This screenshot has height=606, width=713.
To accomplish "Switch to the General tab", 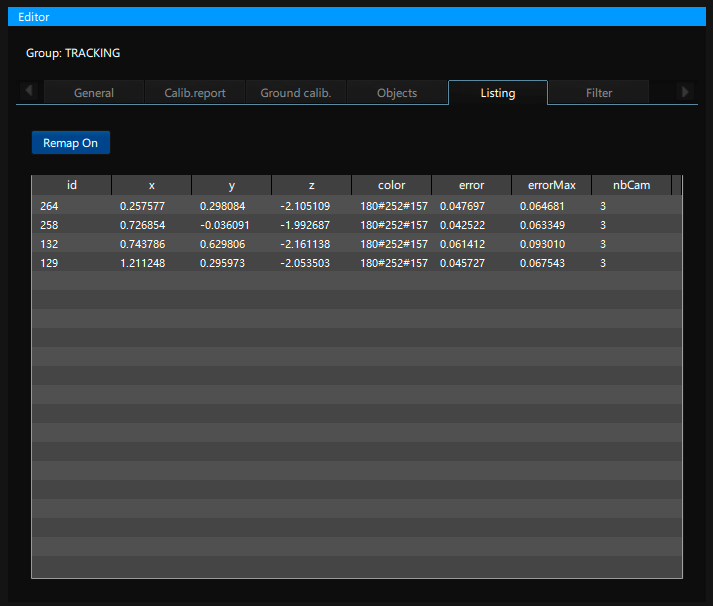I will tap(94, 93).
